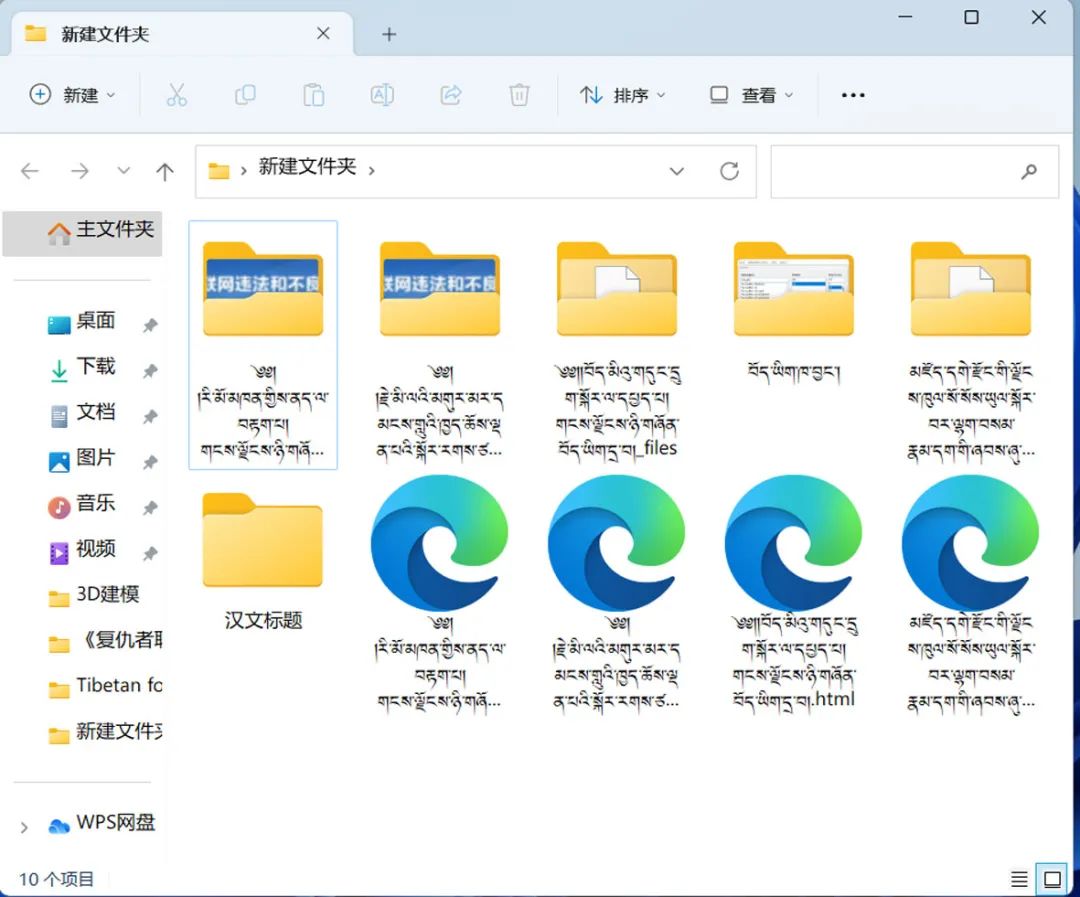Open the 查看 view menu

(x=751, y=95)
